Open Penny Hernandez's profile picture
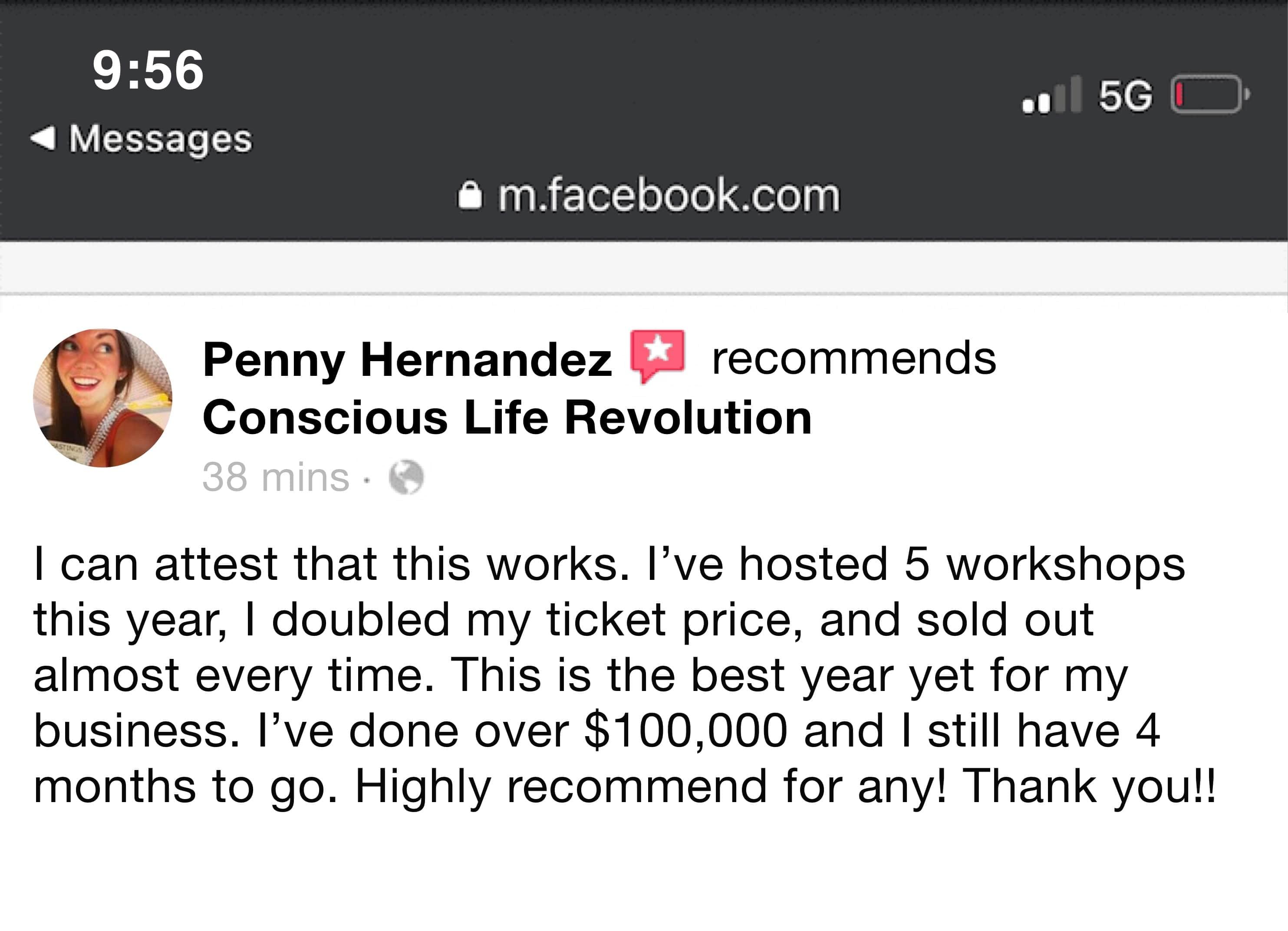Image resolution: width=1288 pixels, height=931 pixels. 103,398
